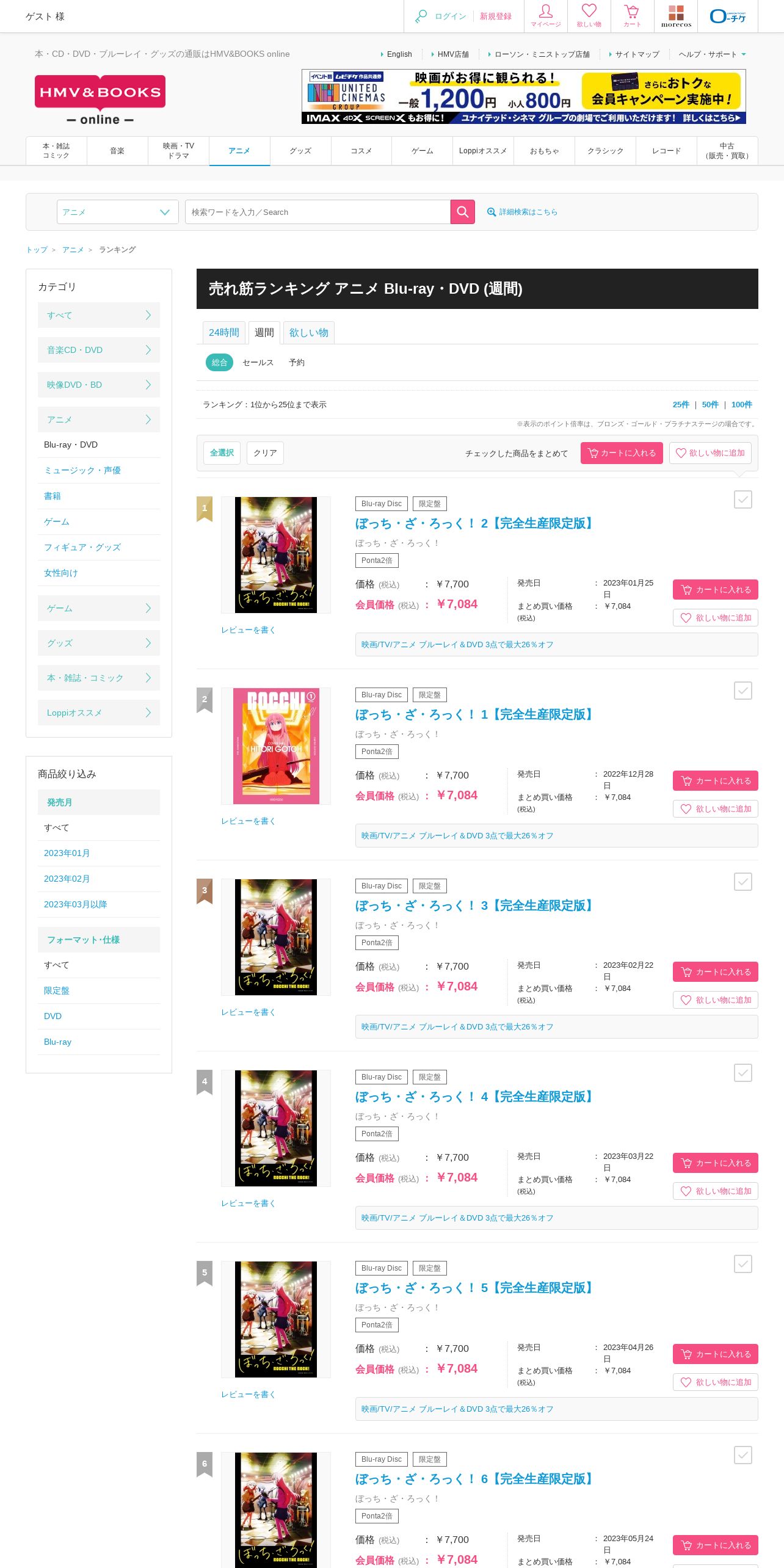784x1568 pixels.
Task: Tick the checkbox for ぼっち・ざ・ろっく！5
Action: pos(743,1264)
